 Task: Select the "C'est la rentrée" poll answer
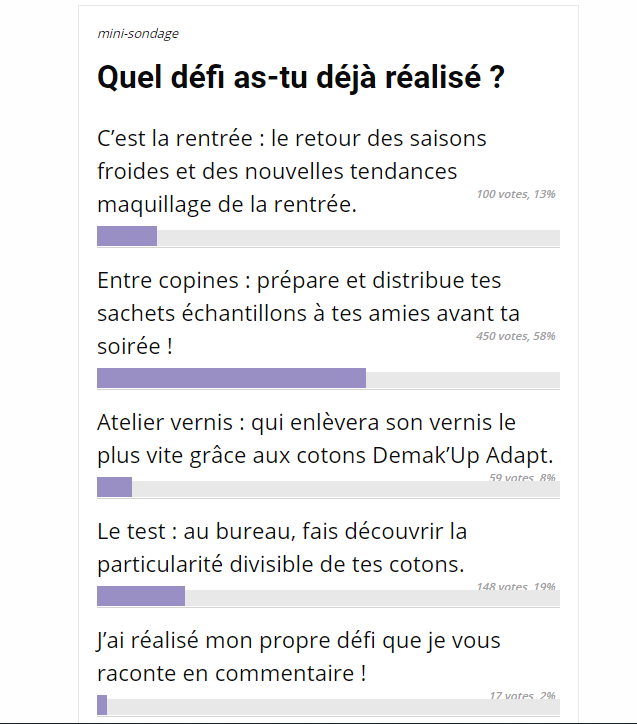(292, 171)
